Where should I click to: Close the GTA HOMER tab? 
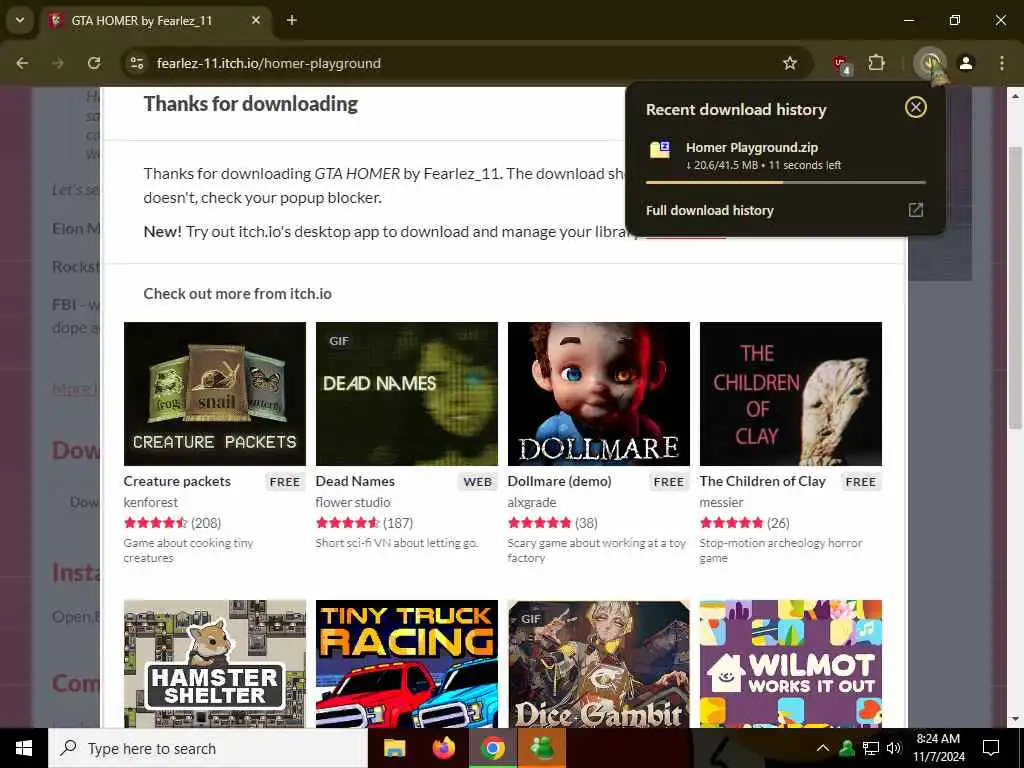point(256,20)
